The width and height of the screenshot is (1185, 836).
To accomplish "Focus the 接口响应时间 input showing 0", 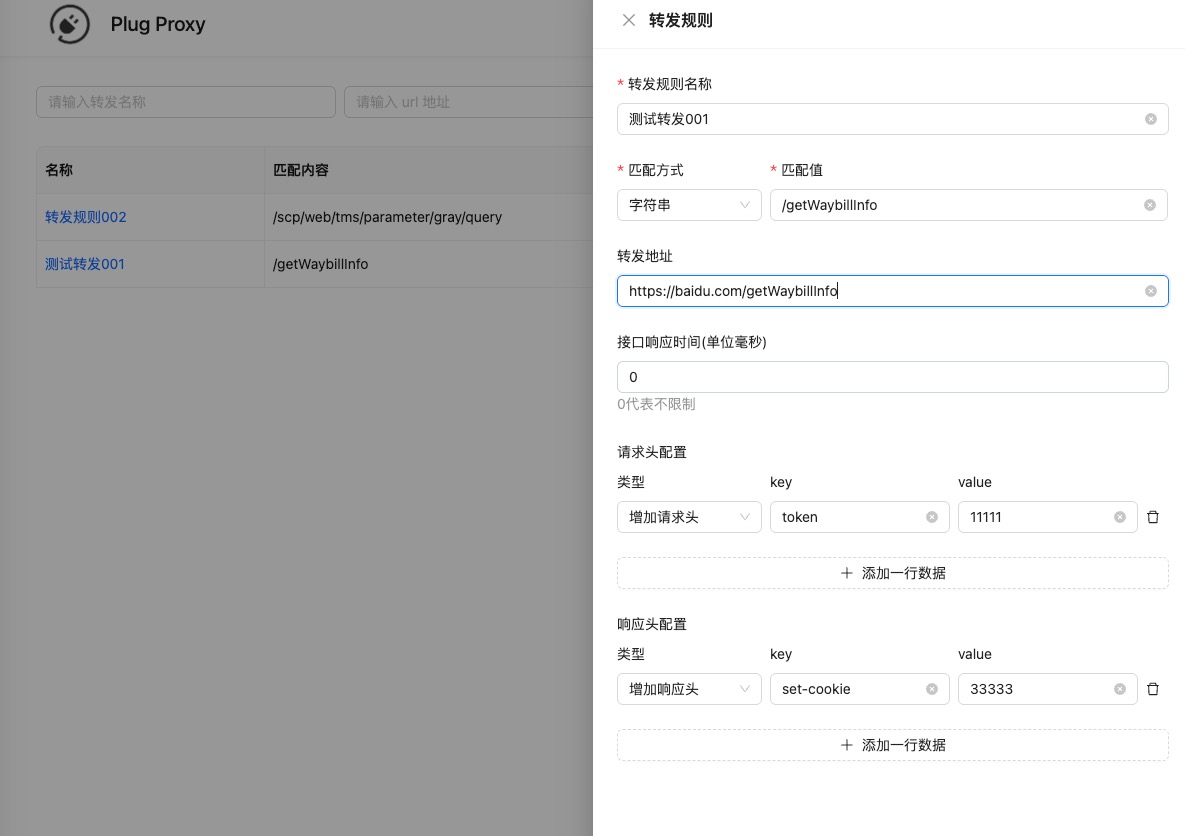I will pos(893,377).
